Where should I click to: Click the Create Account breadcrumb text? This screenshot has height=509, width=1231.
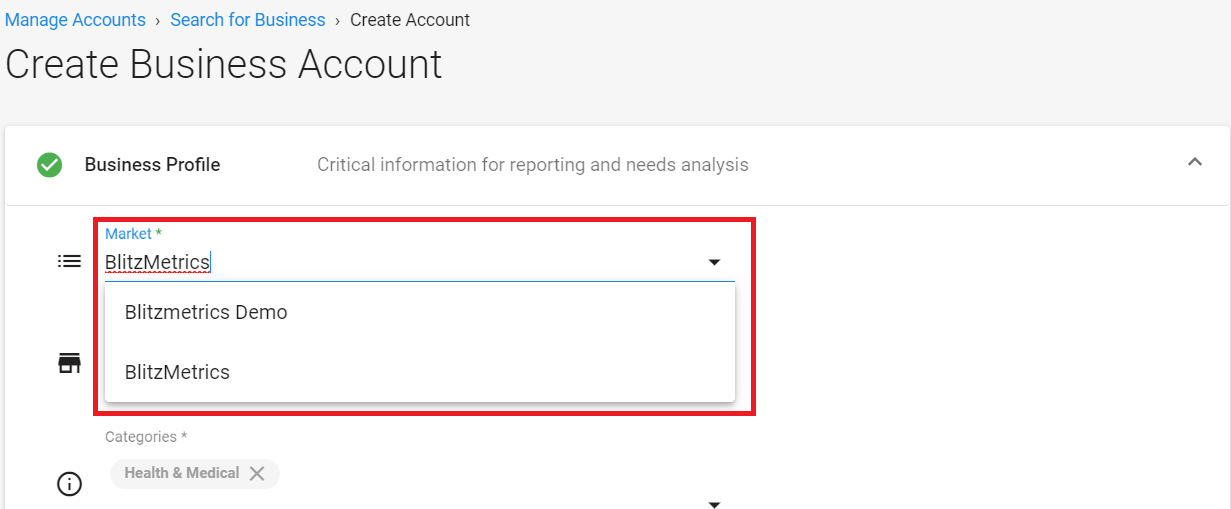(x=410, y=20)
